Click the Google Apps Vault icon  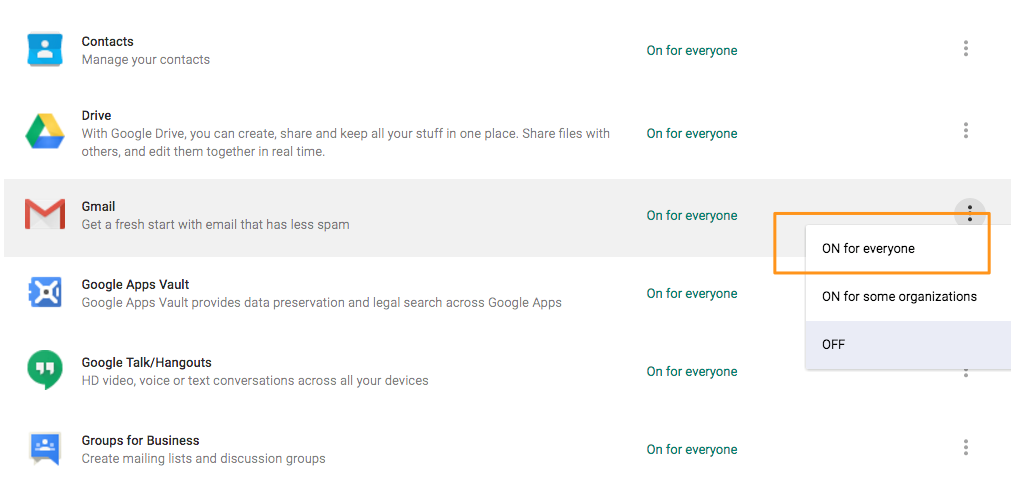pyautogui.click(x=45, y=292)
